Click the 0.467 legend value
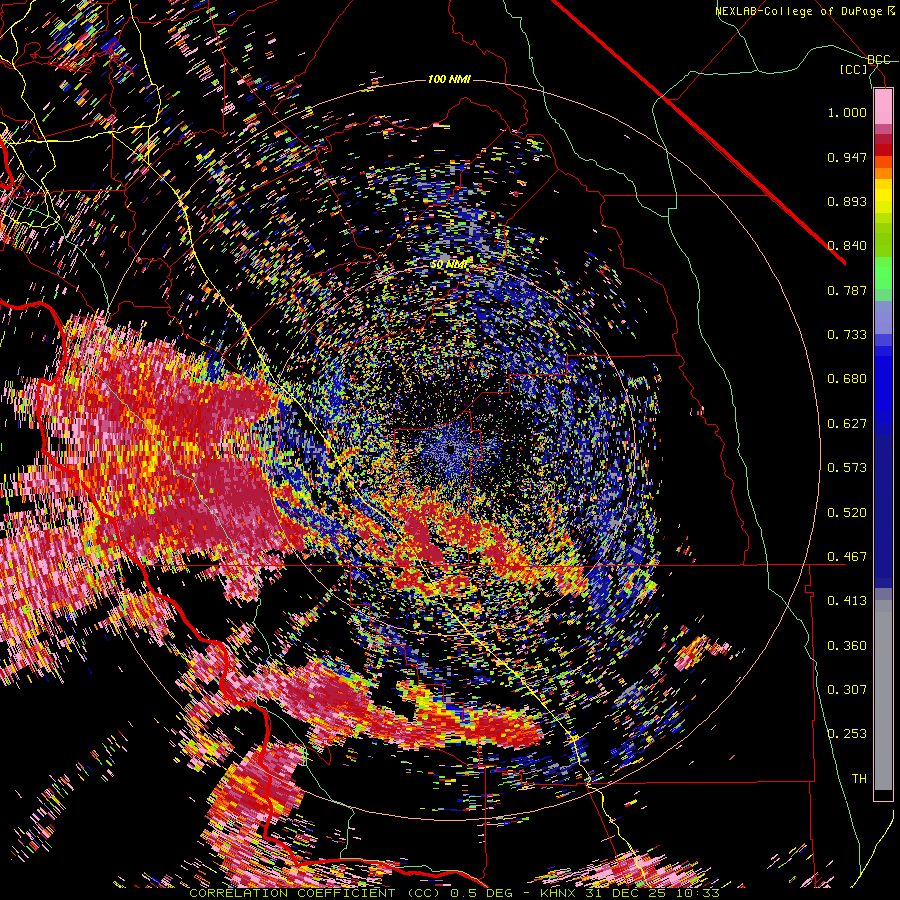Image resolution: width=900 pixels, height=900 pixels. pyautogui.click(x=847, y=557)
